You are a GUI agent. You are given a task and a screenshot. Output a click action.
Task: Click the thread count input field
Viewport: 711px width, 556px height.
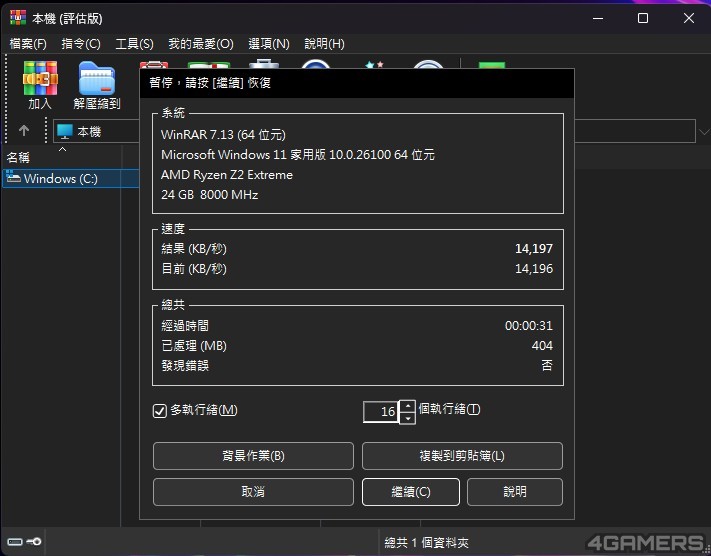point(380,411)
